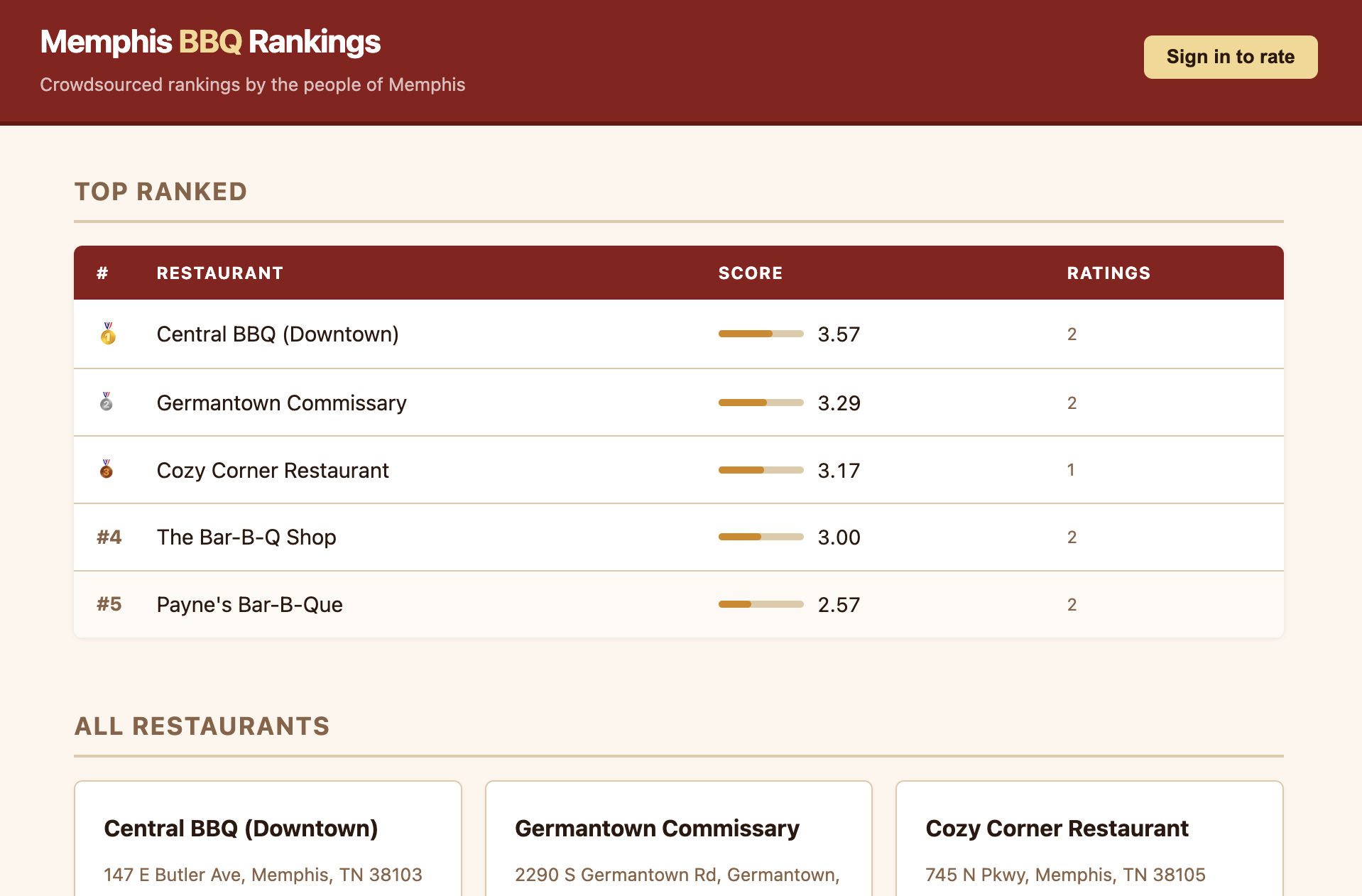Click the ALL RESTAURANTS section heading

pos(202,726)
